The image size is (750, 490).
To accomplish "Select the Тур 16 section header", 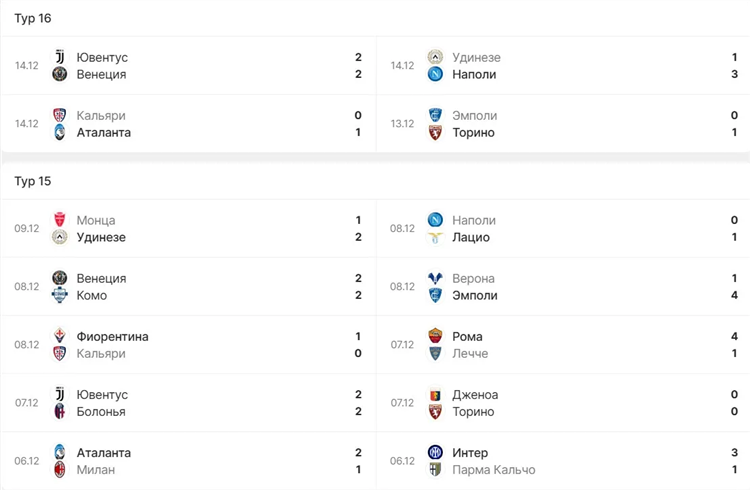I will click(x=33, y=18).
